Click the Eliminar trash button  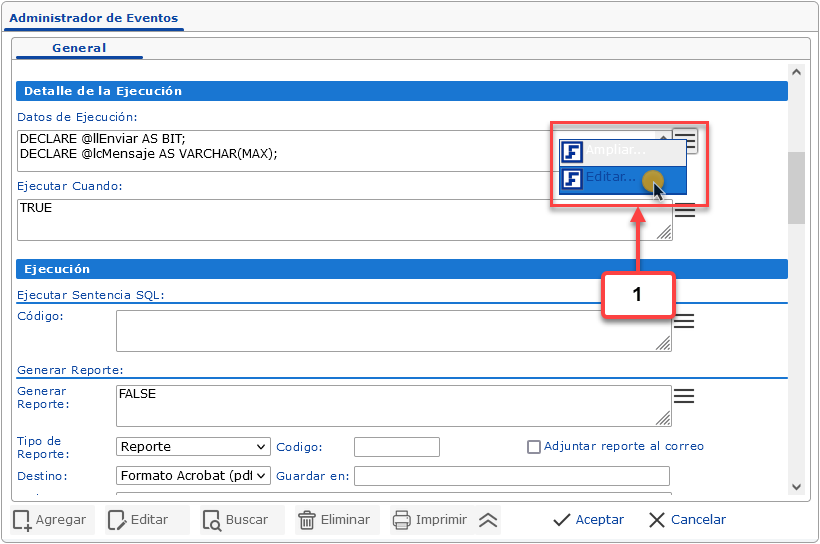(337, 520)
